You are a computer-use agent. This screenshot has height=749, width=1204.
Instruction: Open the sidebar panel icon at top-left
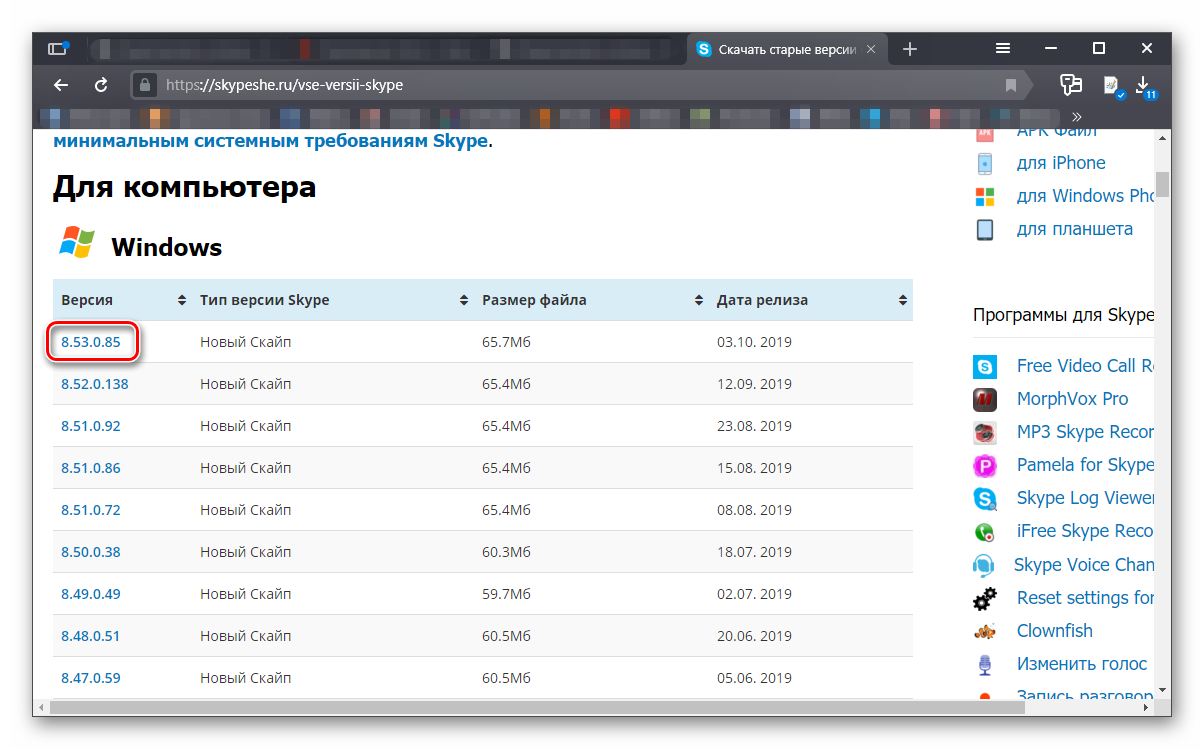tap(57, 48)
